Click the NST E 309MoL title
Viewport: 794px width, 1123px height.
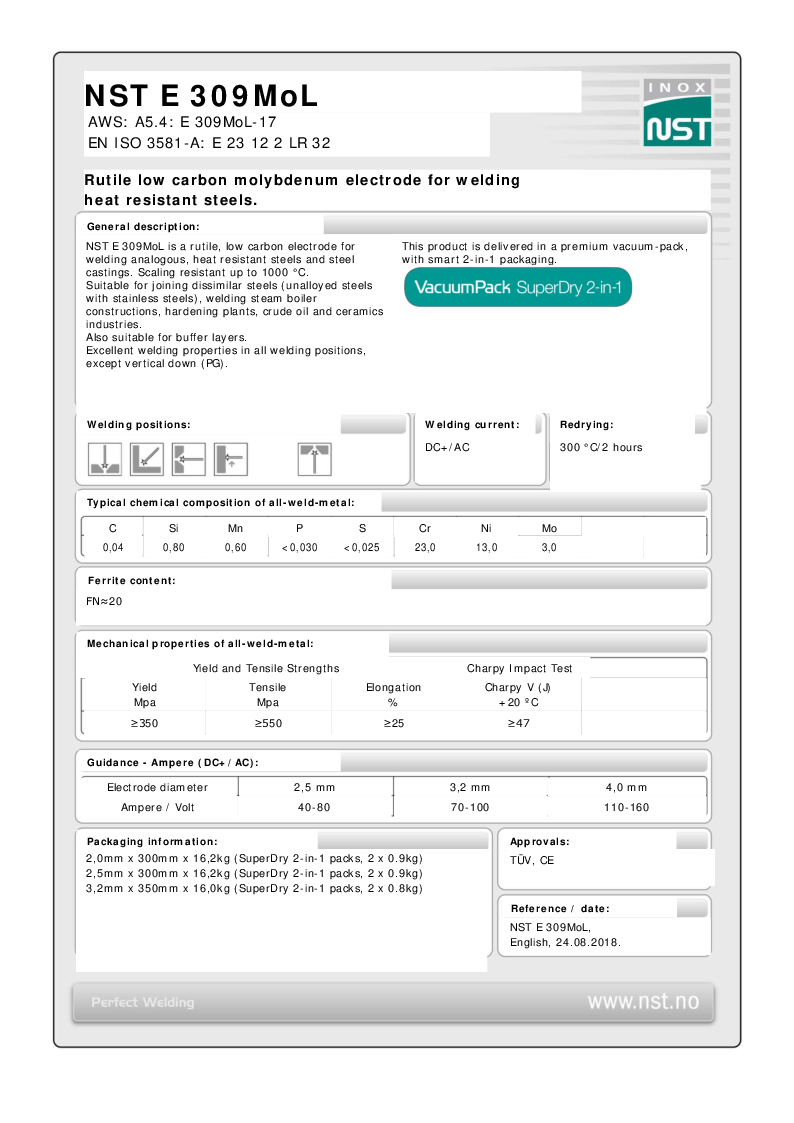pyautogui.click(x=201, y=96)
